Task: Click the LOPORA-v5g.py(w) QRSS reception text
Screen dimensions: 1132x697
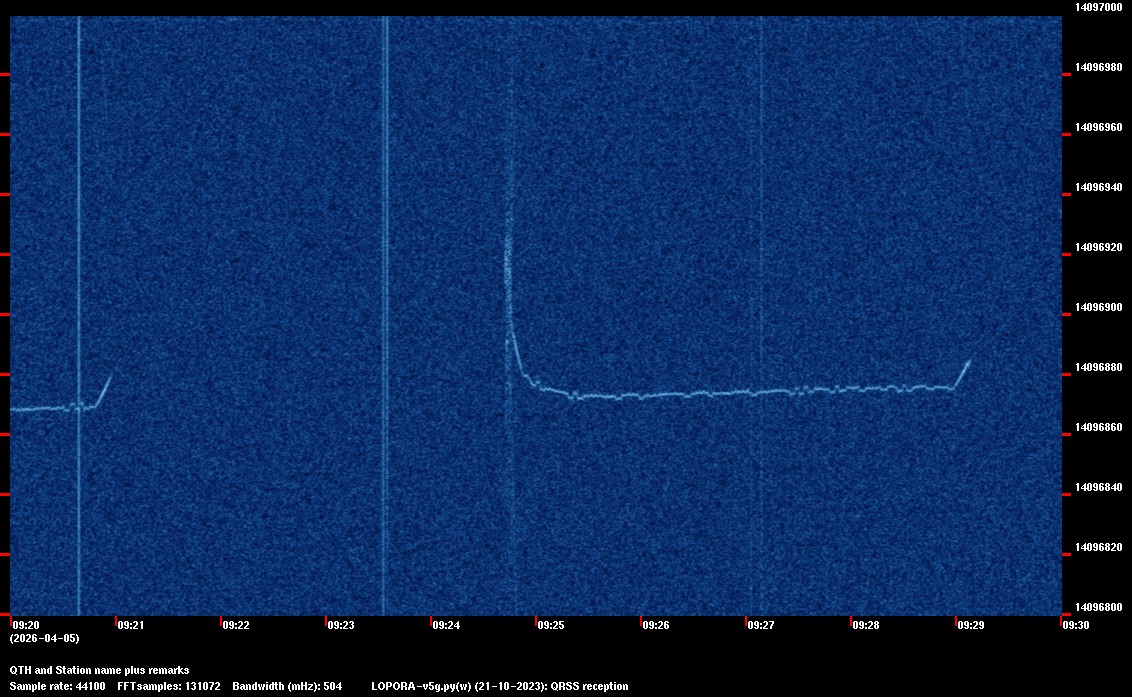Action: [500, 686]
